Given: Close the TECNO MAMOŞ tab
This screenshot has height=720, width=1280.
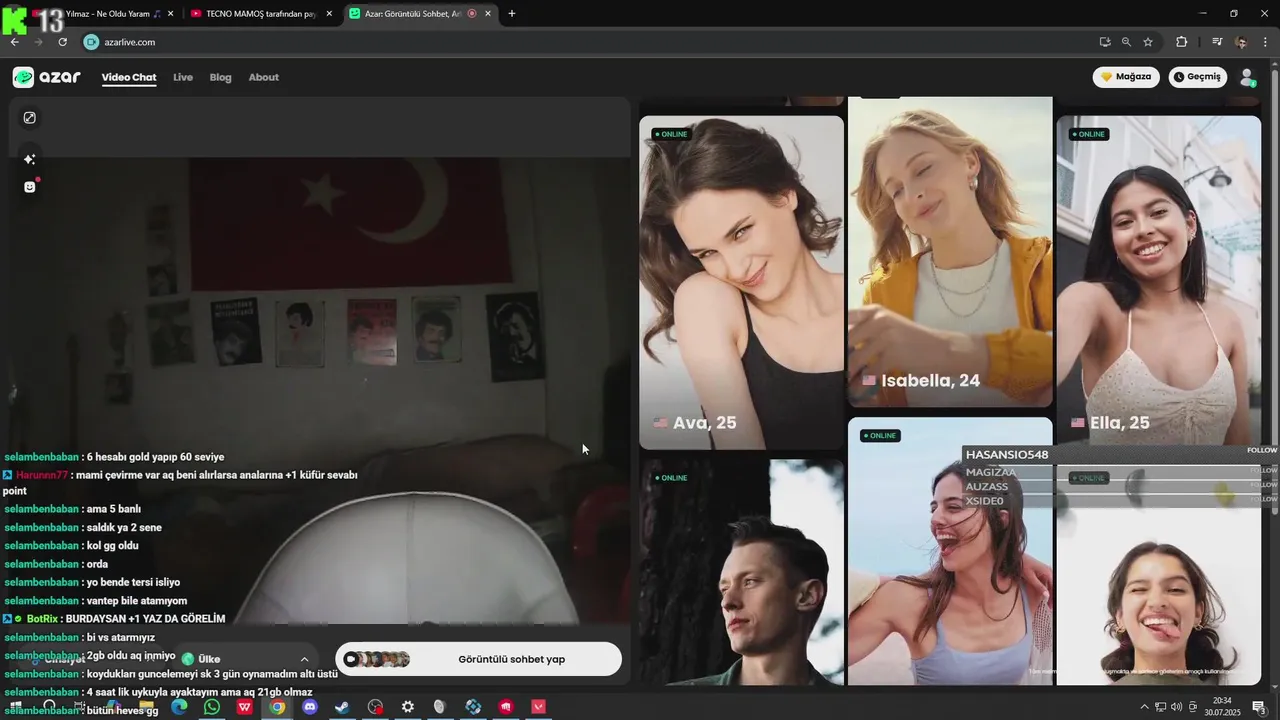Looking at the screenshot, I should 329,14.
